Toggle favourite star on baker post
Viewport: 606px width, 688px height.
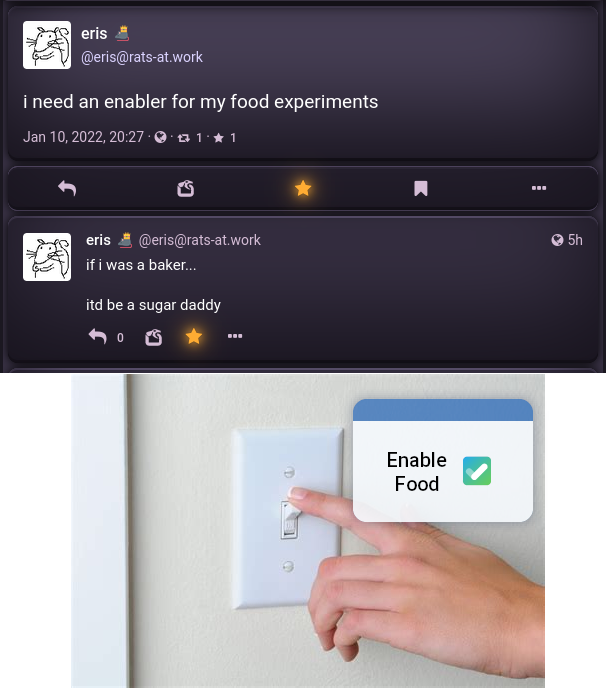(194, 337)
